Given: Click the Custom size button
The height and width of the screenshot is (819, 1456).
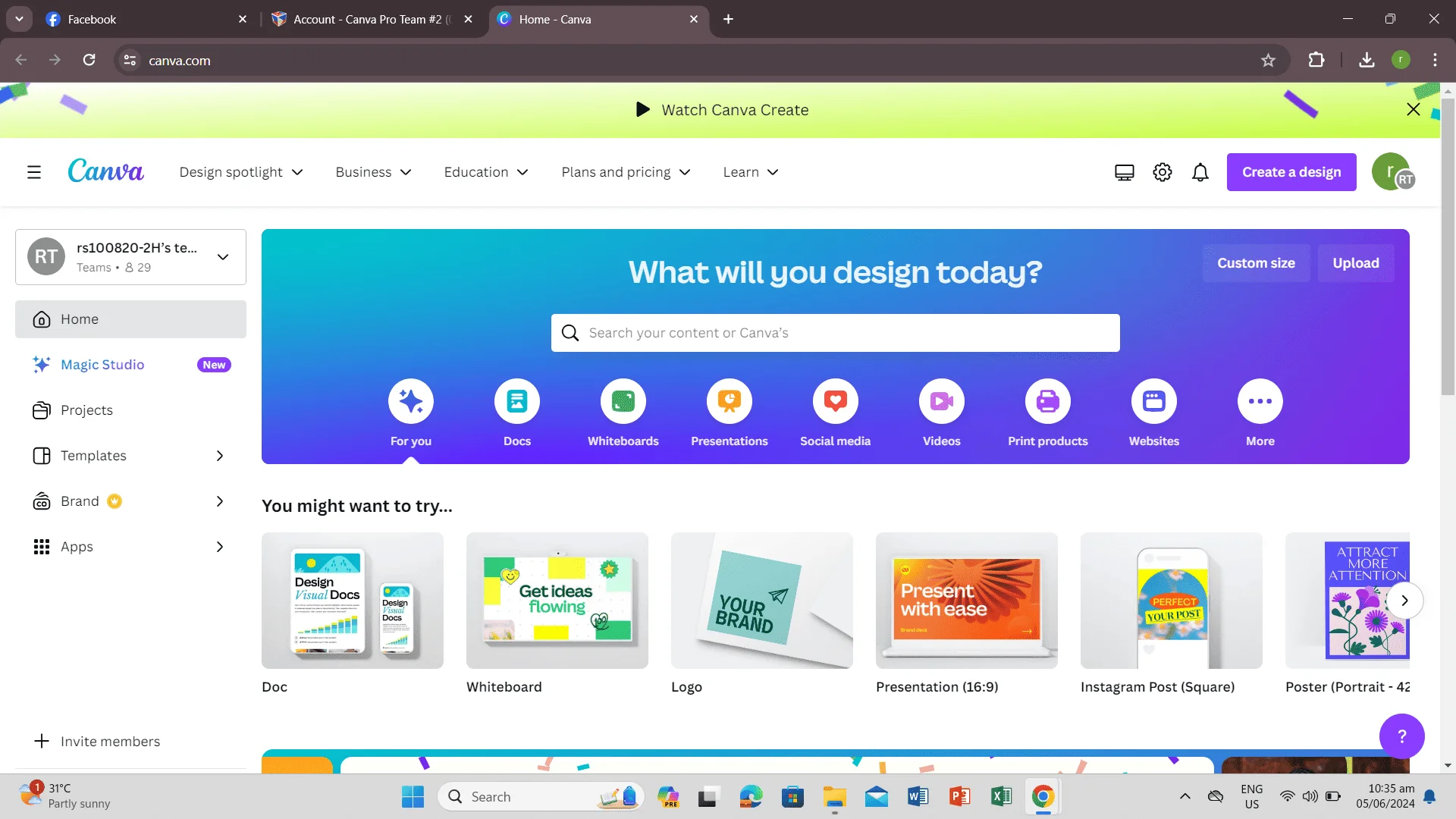Looking at the screenshot, I should coord(1256,263).
